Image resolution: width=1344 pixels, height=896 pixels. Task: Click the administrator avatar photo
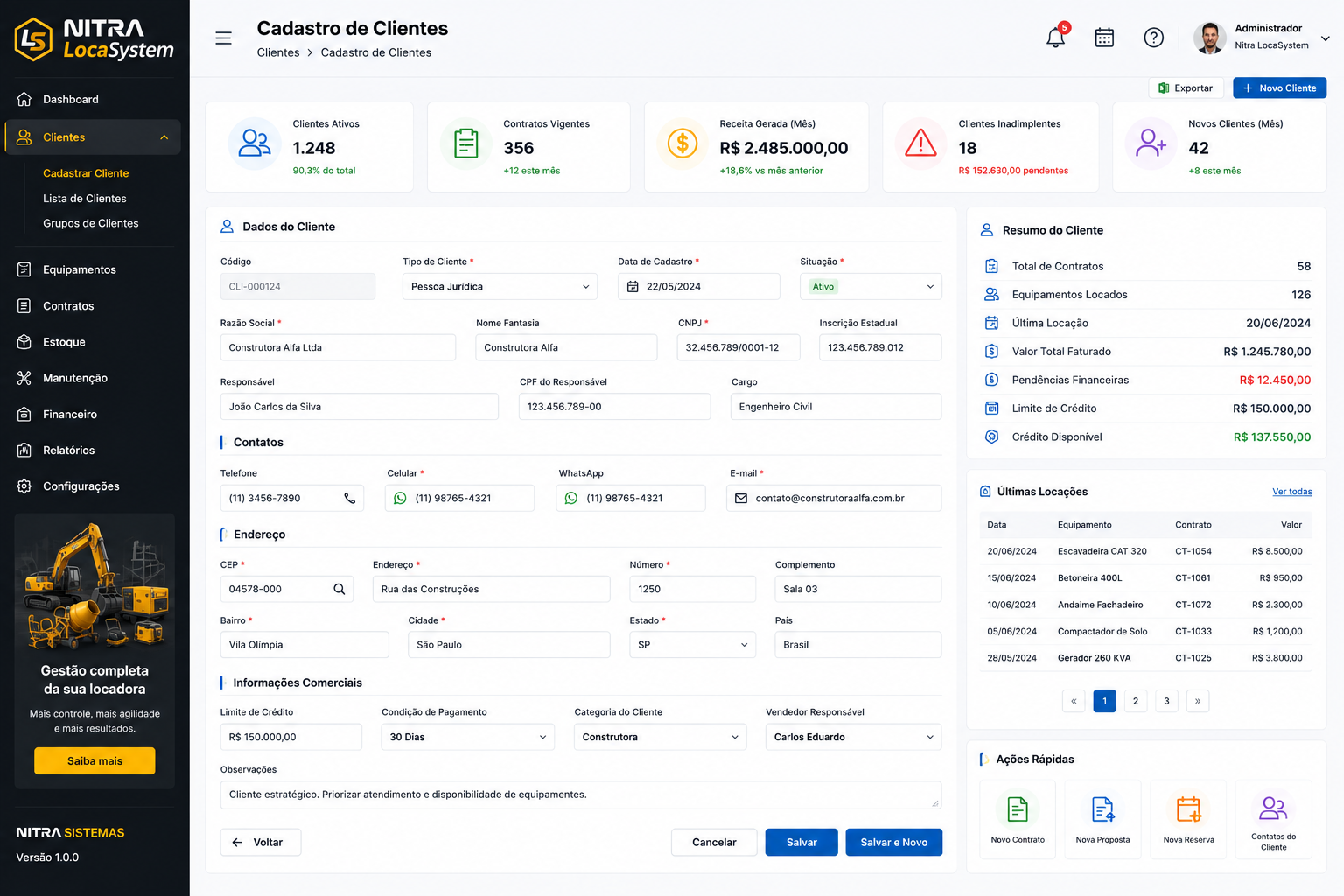click(x=1210, y=38)
